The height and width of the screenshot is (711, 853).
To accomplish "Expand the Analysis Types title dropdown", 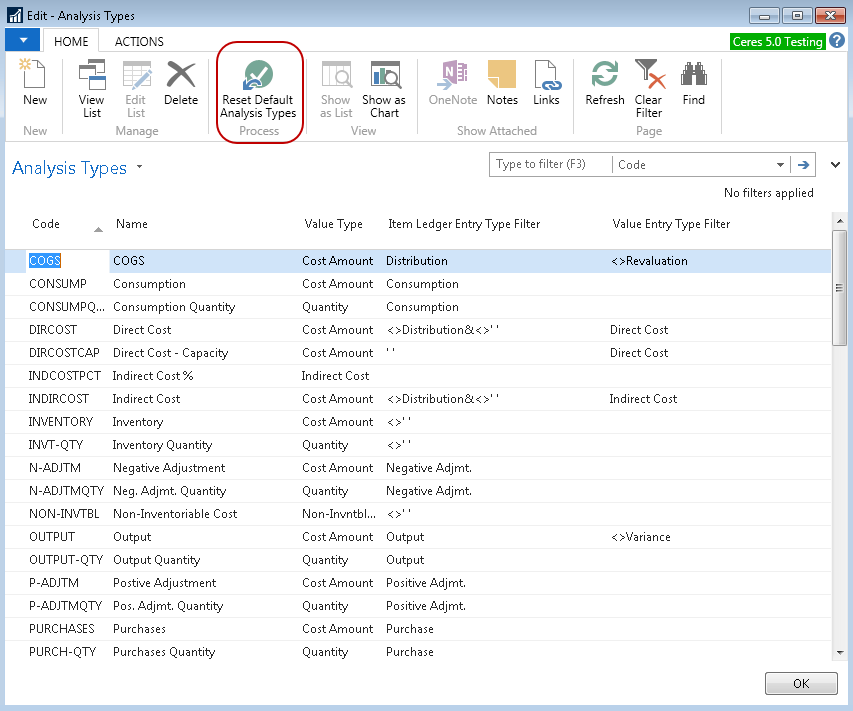I will click(140, 167).
